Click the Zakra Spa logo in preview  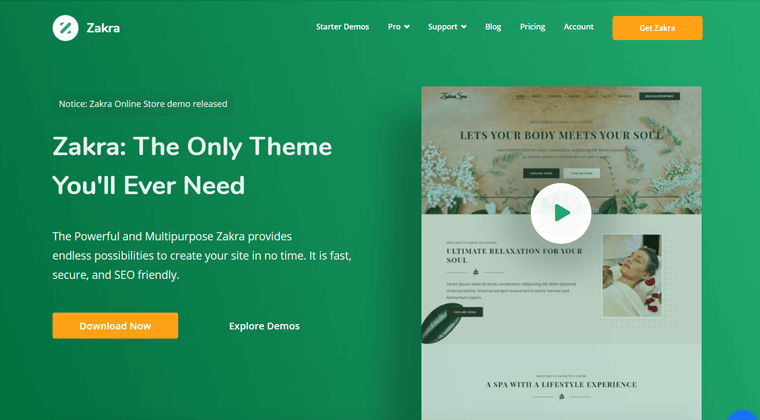pyautogui.click(x=455, y=97)
